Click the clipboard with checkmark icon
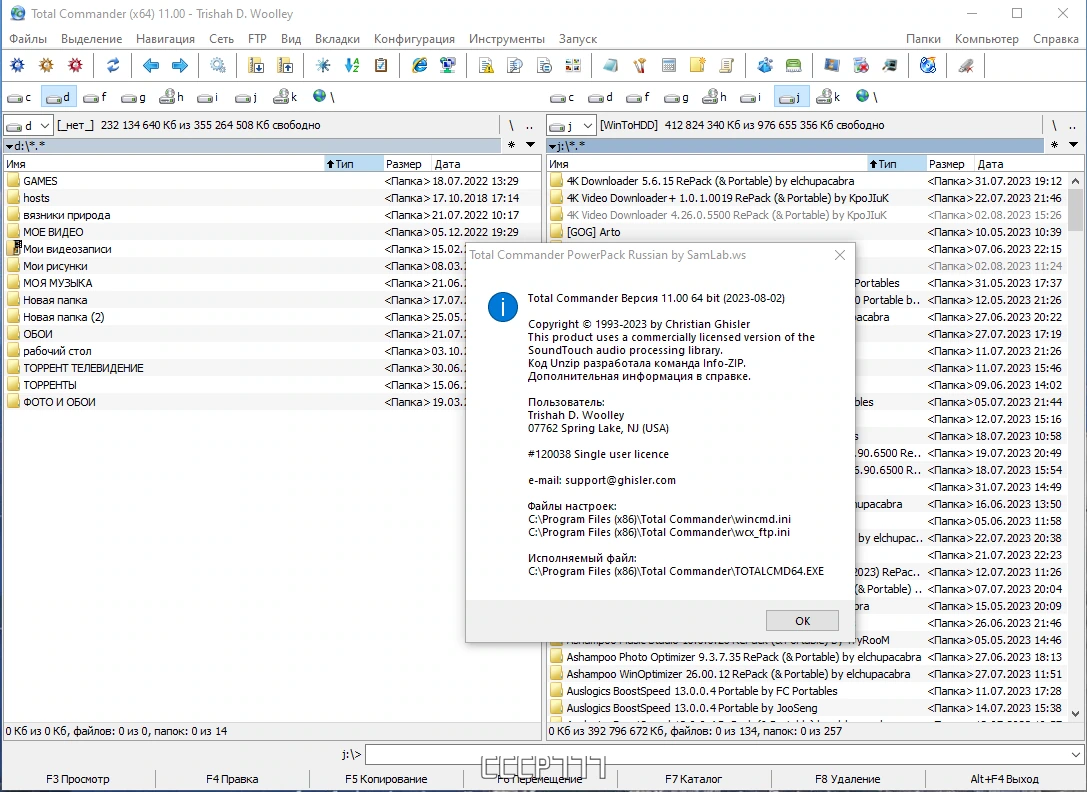The width and height of the screenshot is (1087, 792). click(x=381, y=66)
